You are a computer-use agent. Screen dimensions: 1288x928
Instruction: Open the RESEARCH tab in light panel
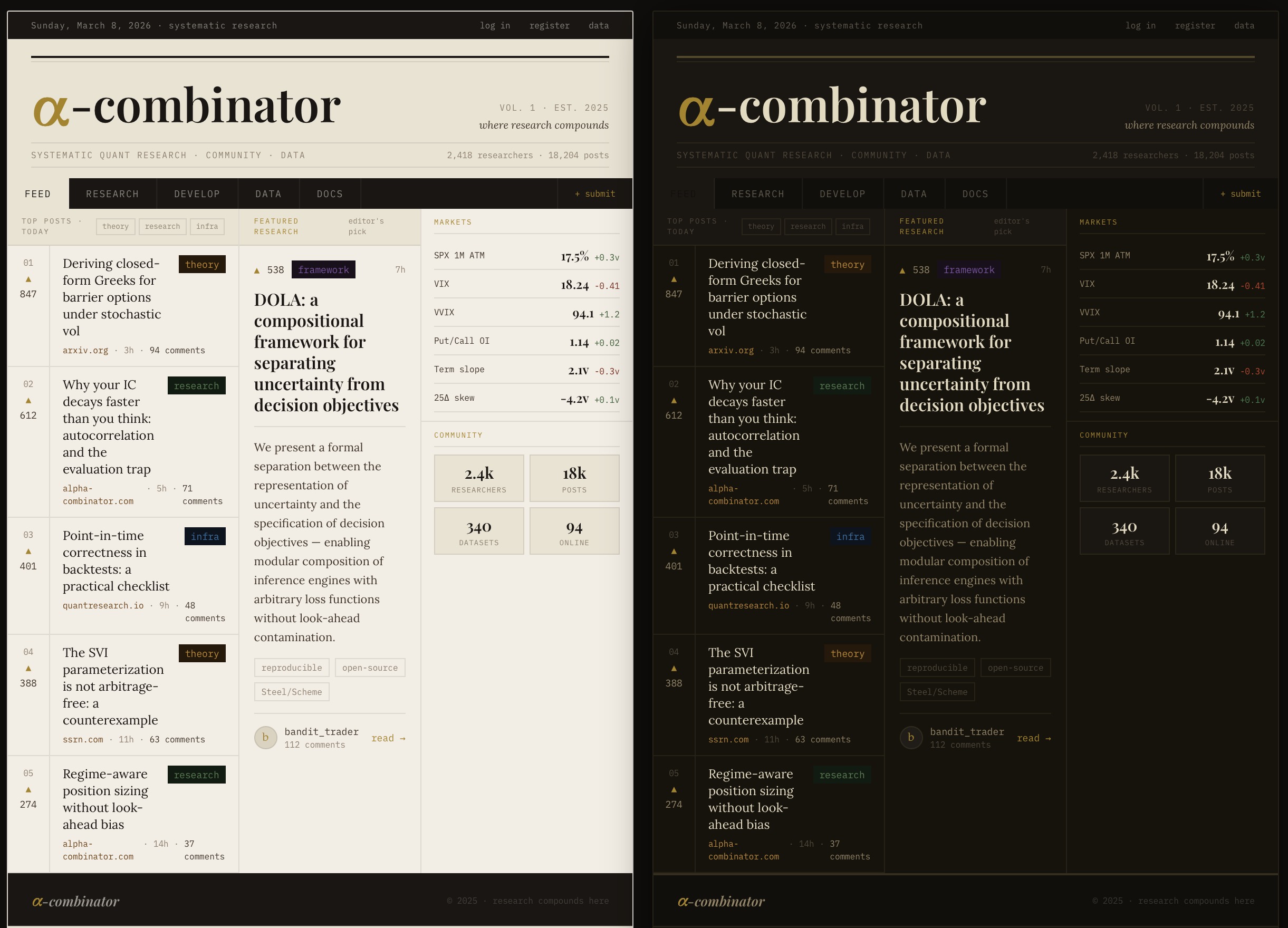pos(112,194)
